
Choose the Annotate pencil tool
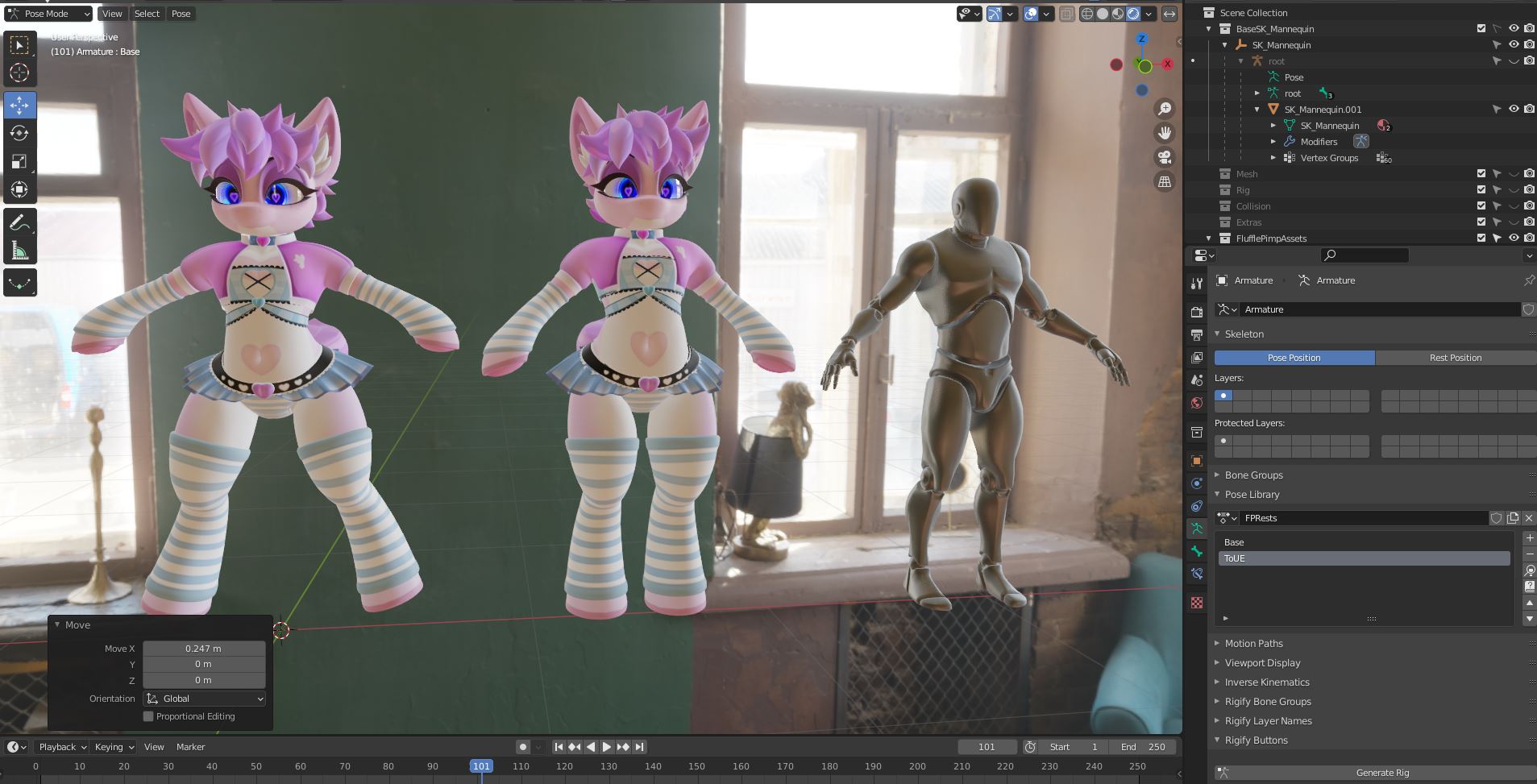[x=19, y=222]
